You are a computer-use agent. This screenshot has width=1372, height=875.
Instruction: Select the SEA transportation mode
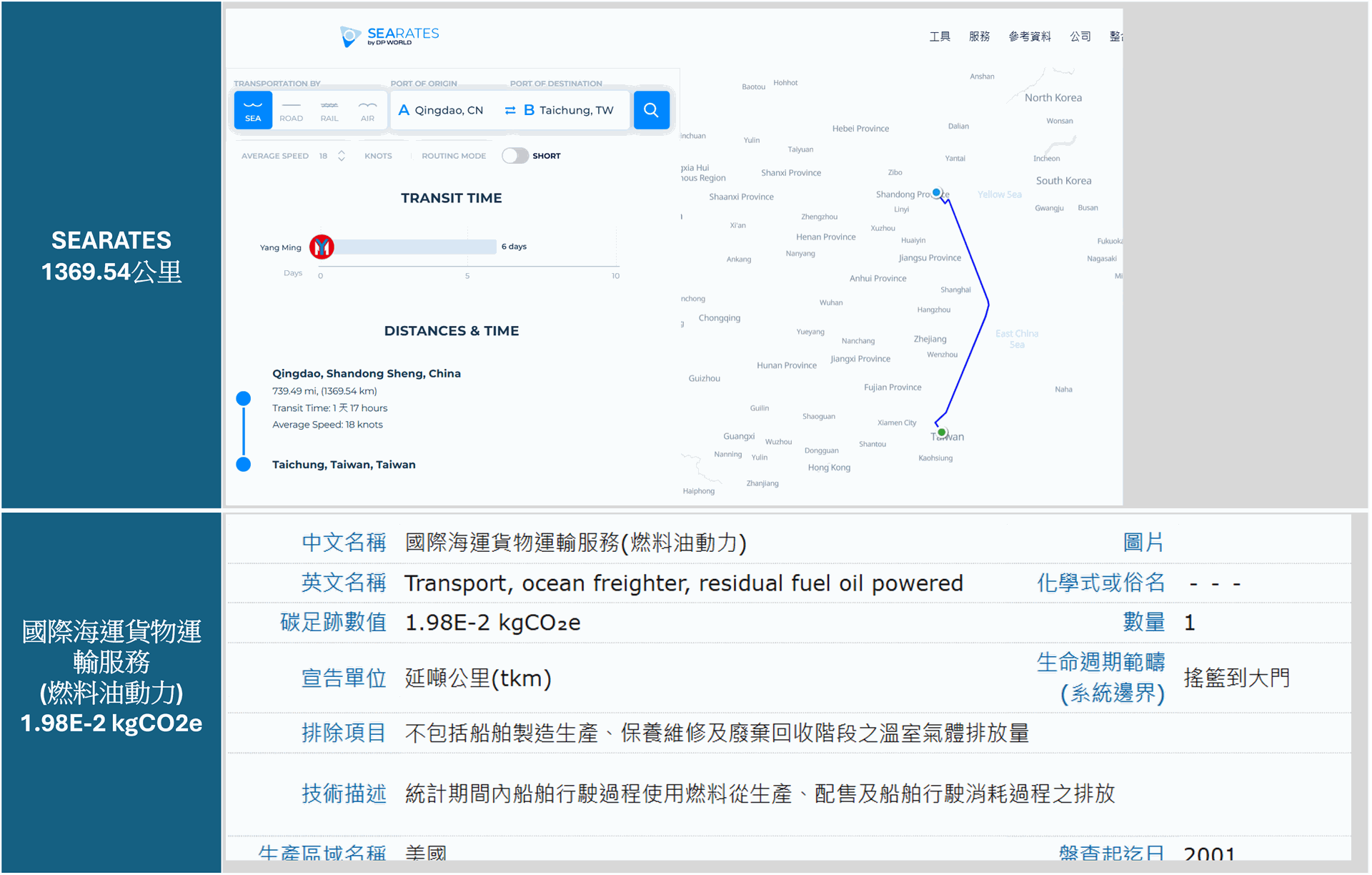coord(252,109)
